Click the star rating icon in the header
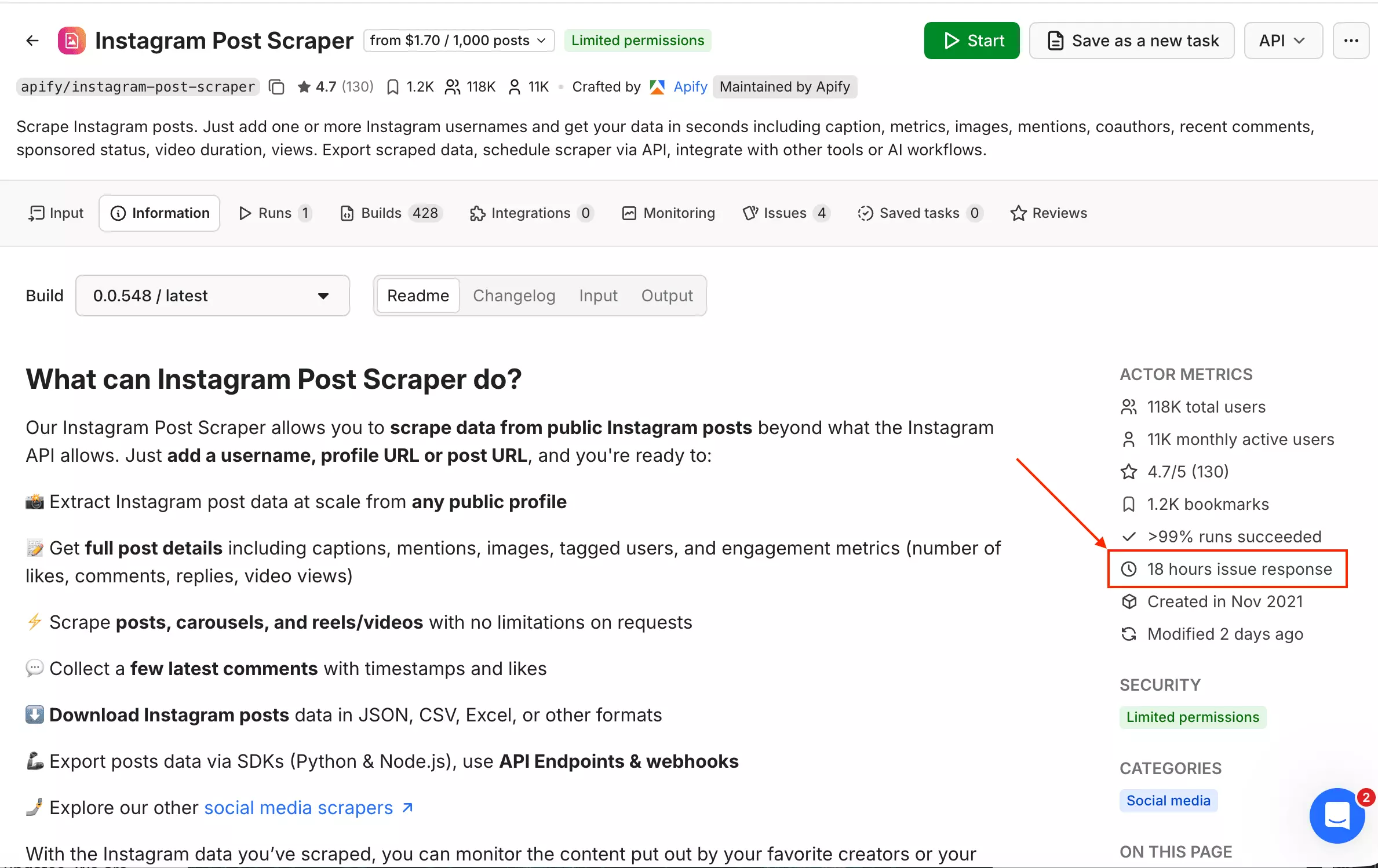 pos(304,87)
